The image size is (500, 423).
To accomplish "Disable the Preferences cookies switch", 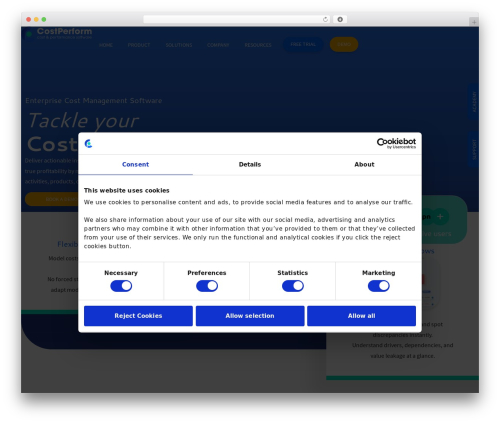I will [x=207, y=286].
